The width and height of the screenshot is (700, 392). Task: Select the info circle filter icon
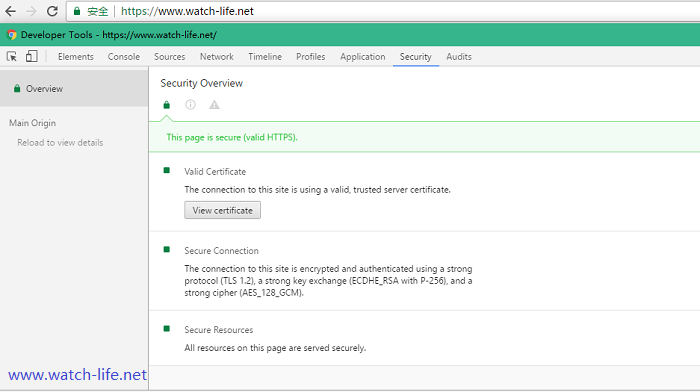coord(190,104)
